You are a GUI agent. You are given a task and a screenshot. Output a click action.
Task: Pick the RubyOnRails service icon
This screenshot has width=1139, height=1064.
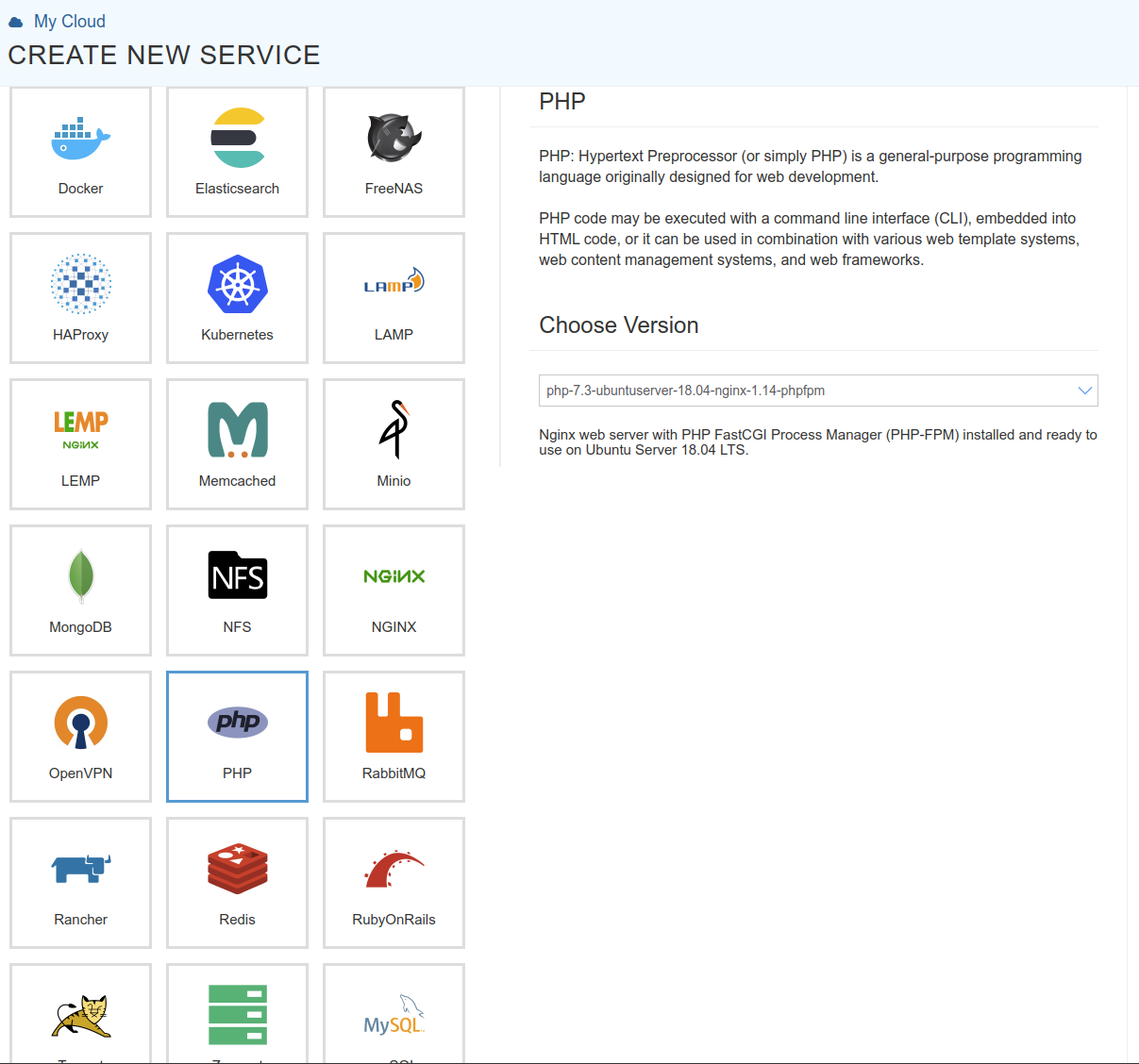[394, 870]
